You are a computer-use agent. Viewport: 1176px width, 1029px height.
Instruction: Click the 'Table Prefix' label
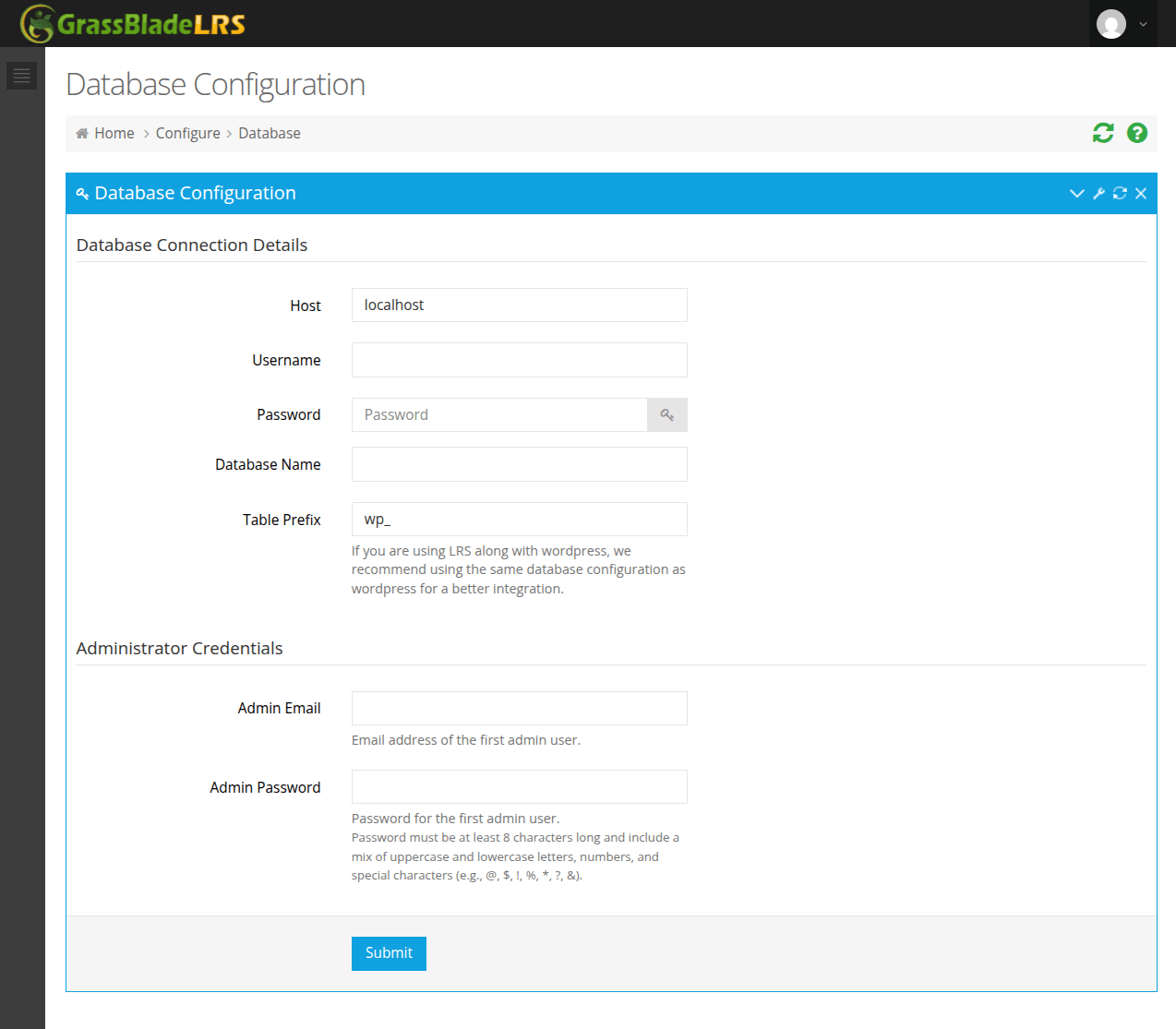tap(282, 520)
